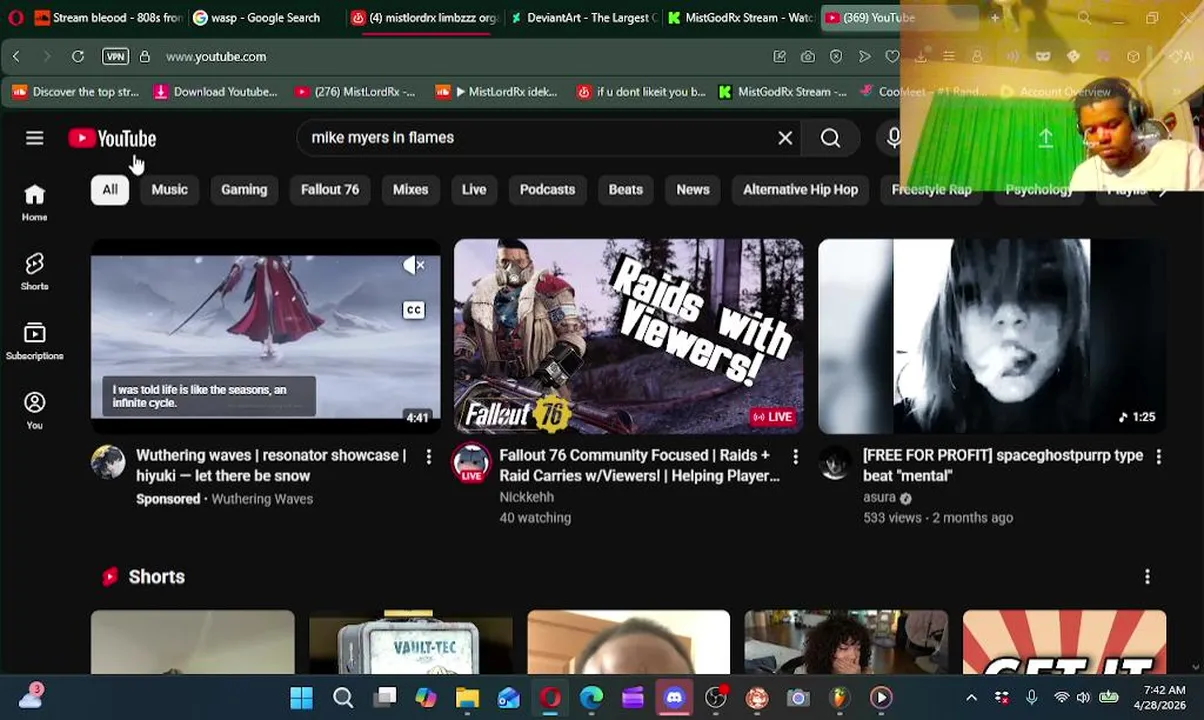Open the Opera menu logo button
The image size is (1204, 720).
15,18
